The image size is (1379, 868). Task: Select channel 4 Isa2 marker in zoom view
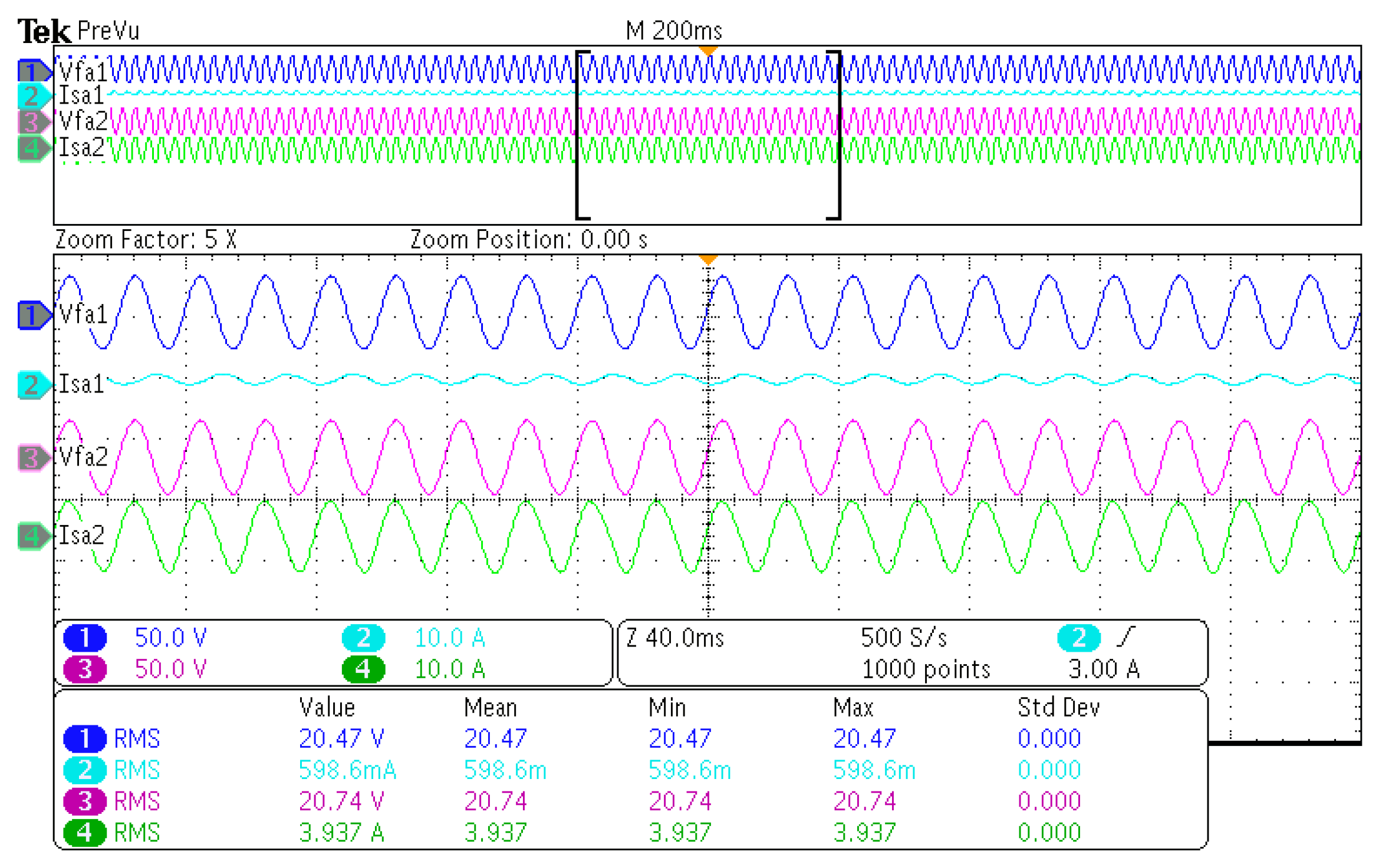[31, 536]
